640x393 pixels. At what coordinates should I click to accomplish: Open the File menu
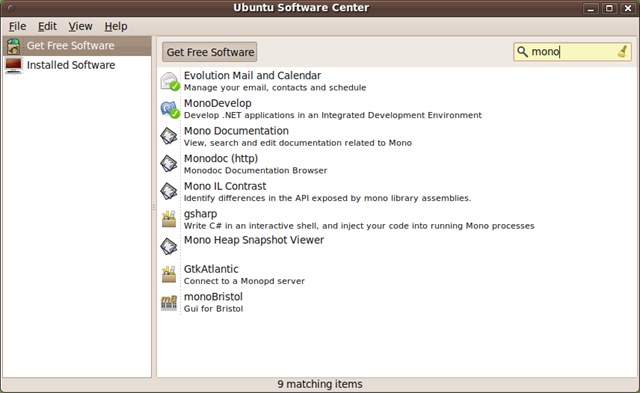point(17,27)
